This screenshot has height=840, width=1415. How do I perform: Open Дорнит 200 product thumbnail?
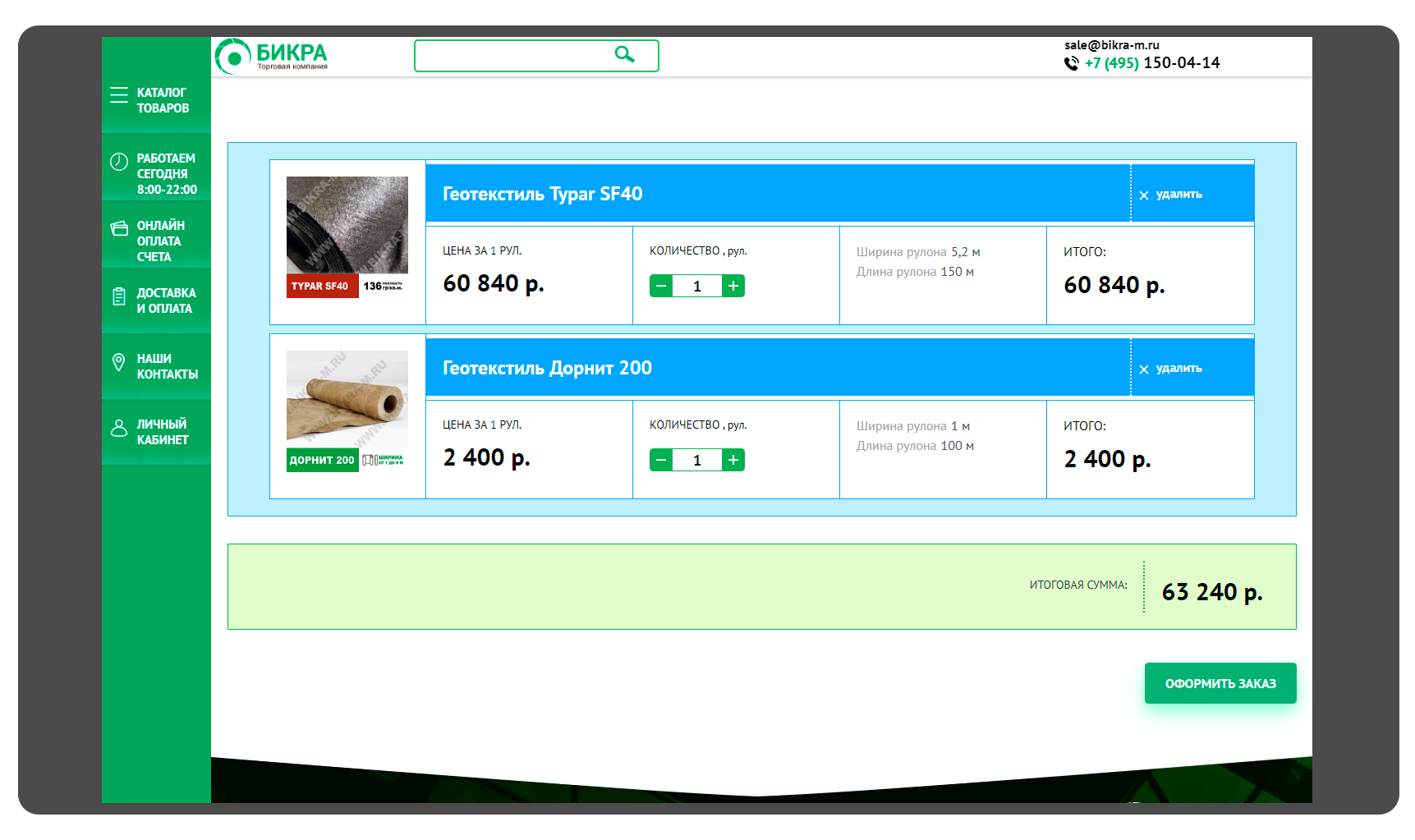347,411
